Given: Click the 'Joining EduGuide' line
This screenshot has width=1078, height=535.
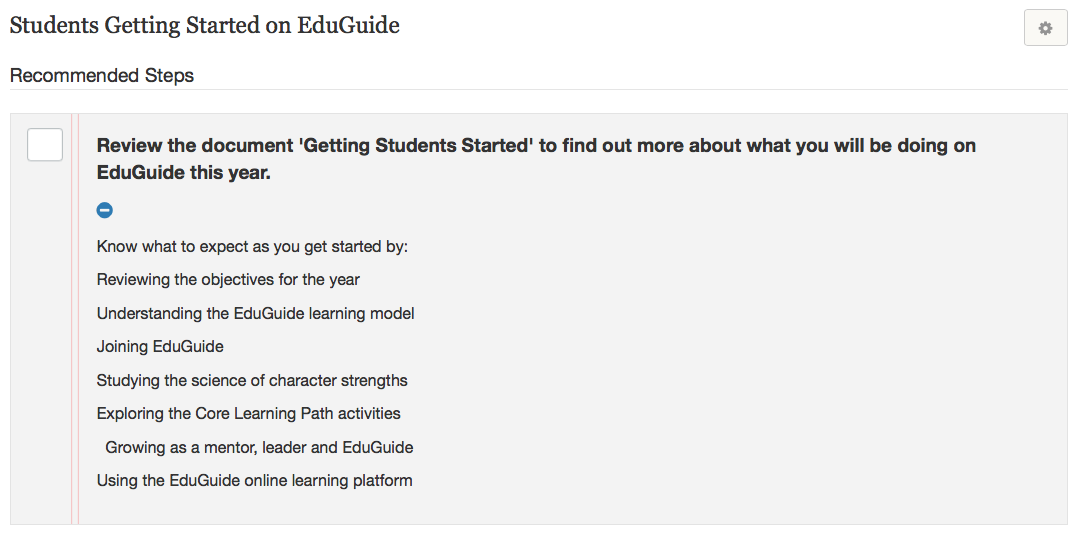Looking at the screenshot, I should click(160, 347).
